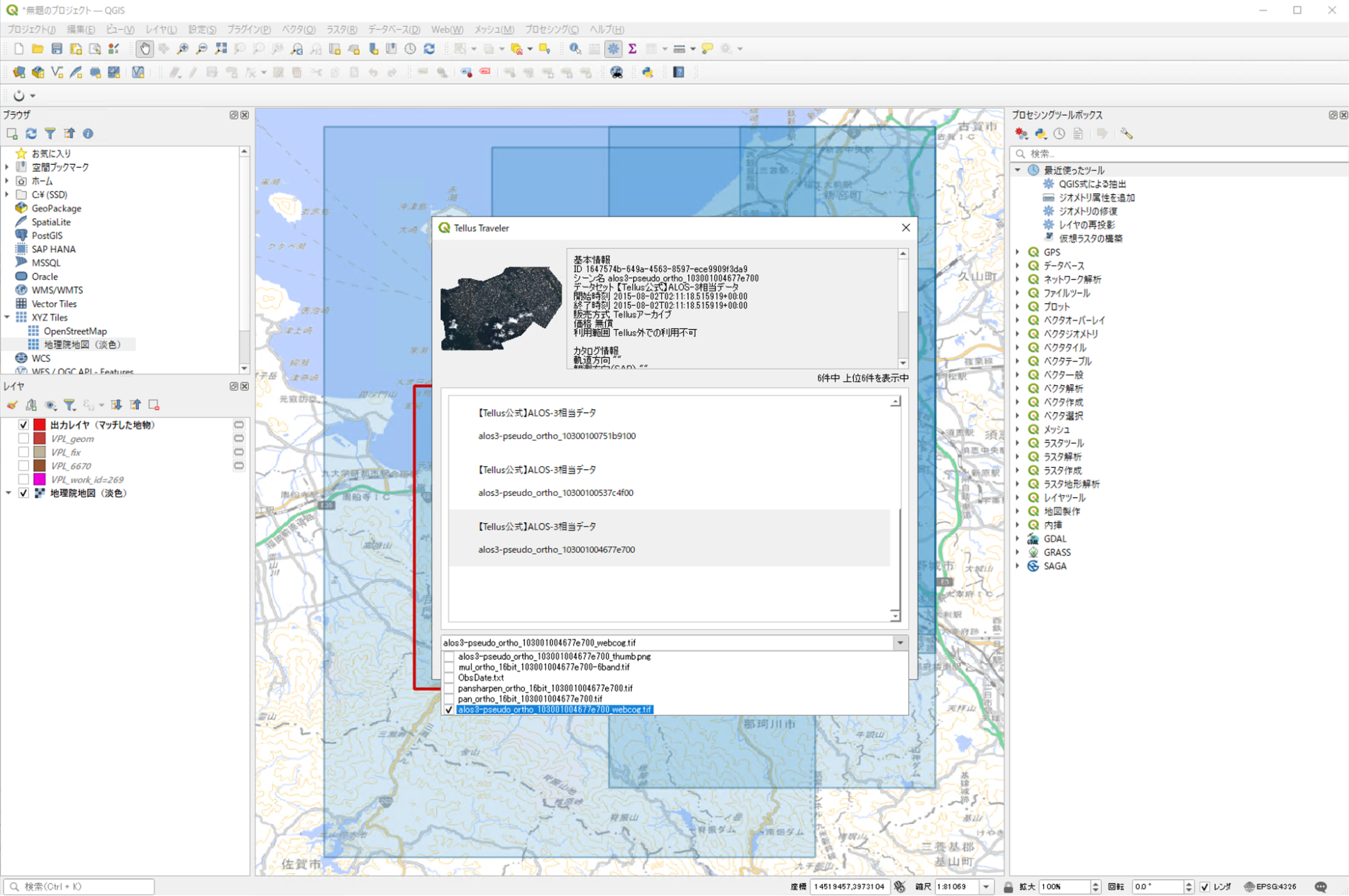Toggle the レンダ render checkbox in status bar

tap(1205, 887)
